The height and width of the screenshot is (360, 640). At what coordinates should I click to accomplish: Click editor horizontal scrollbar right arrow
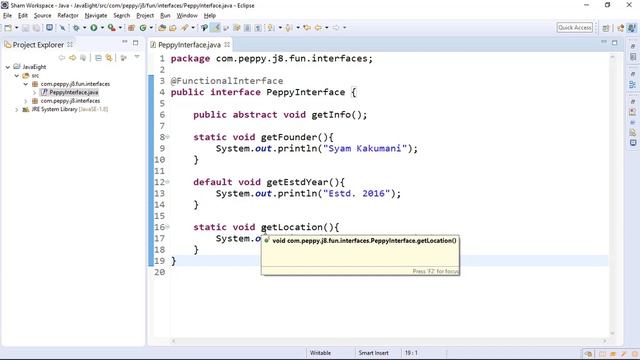[605, 340]
